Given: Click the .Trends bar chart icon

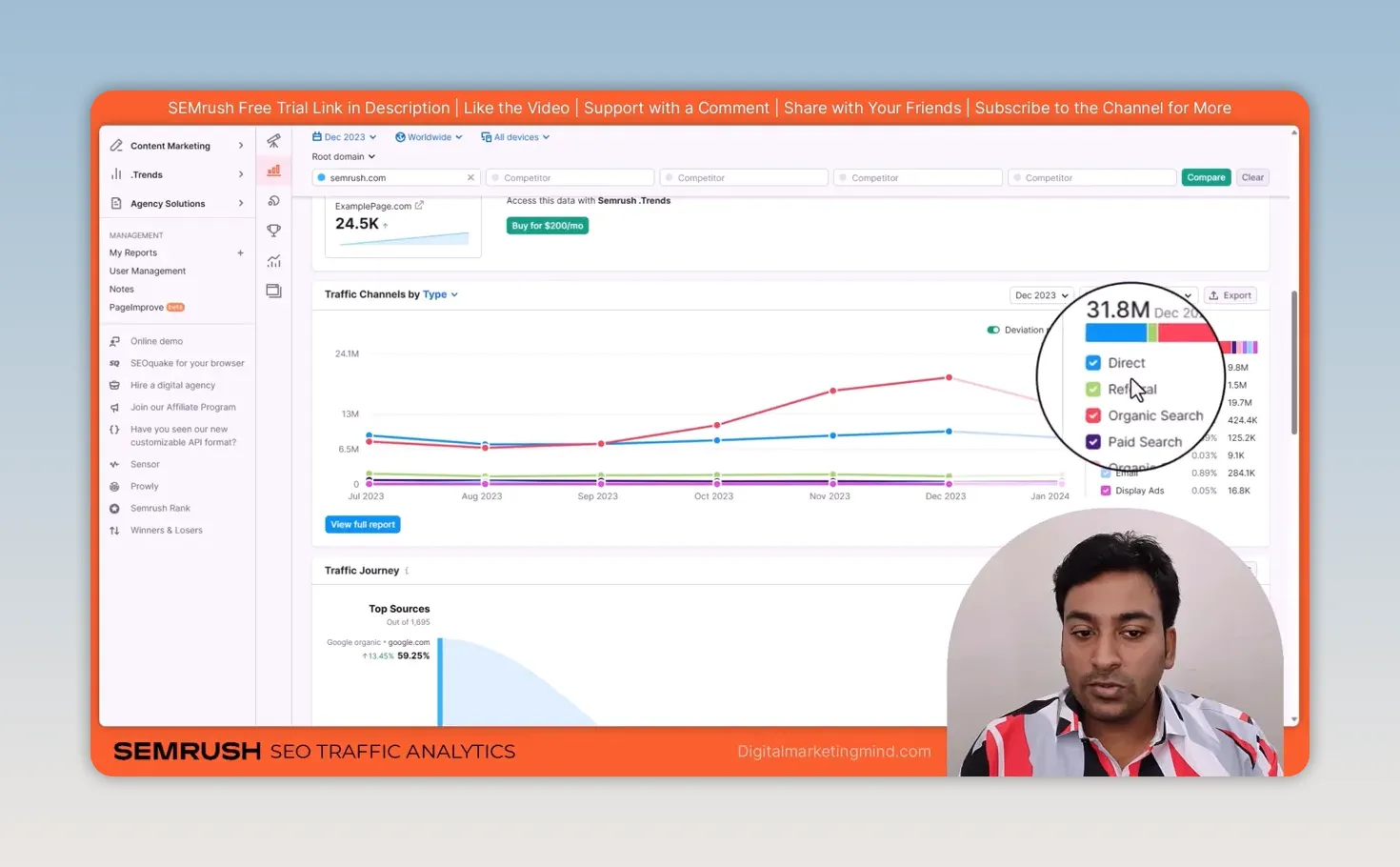Looking at the screenshot, I should click(116, 174).
